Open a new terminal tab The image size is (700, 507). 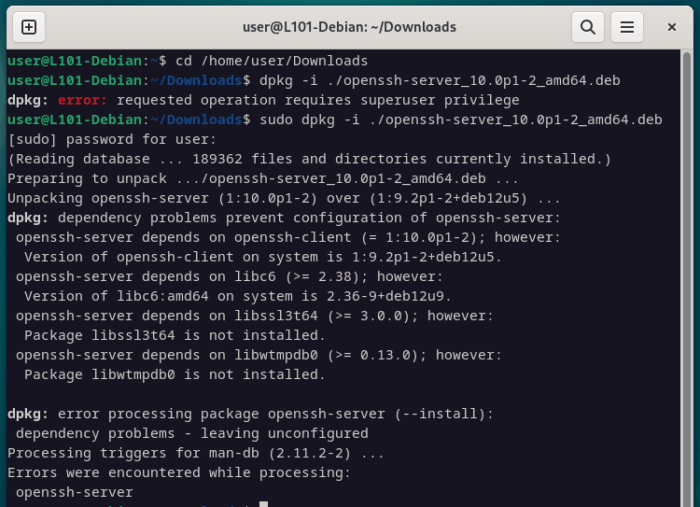tap(29, 27)
